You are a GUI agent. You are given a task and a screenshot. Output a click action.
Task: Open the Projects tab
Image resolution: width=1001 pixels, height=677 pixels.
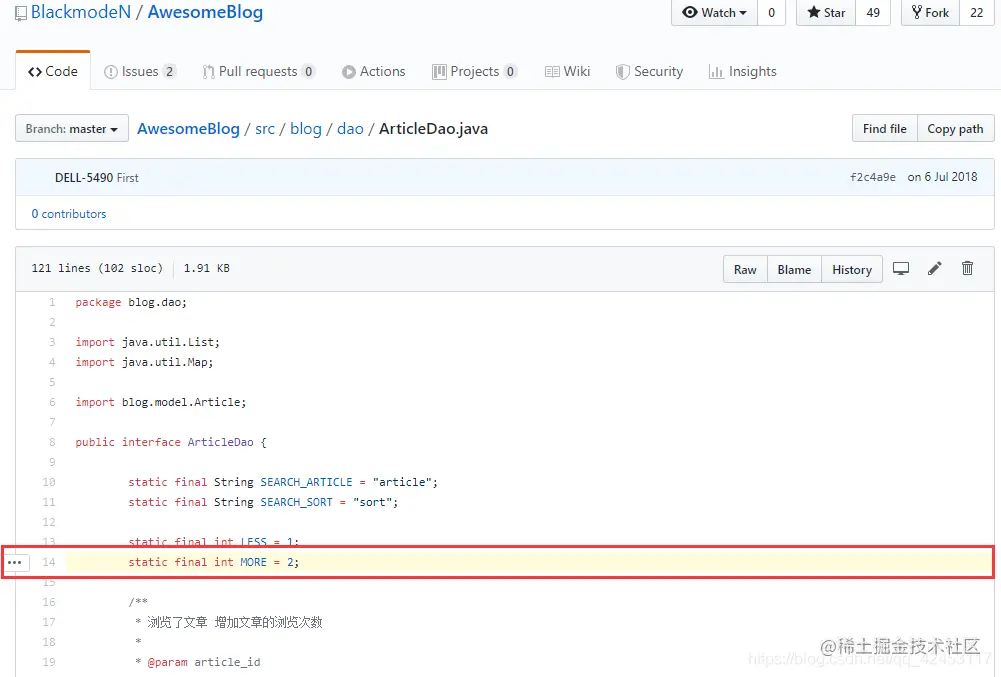point(474,72)
